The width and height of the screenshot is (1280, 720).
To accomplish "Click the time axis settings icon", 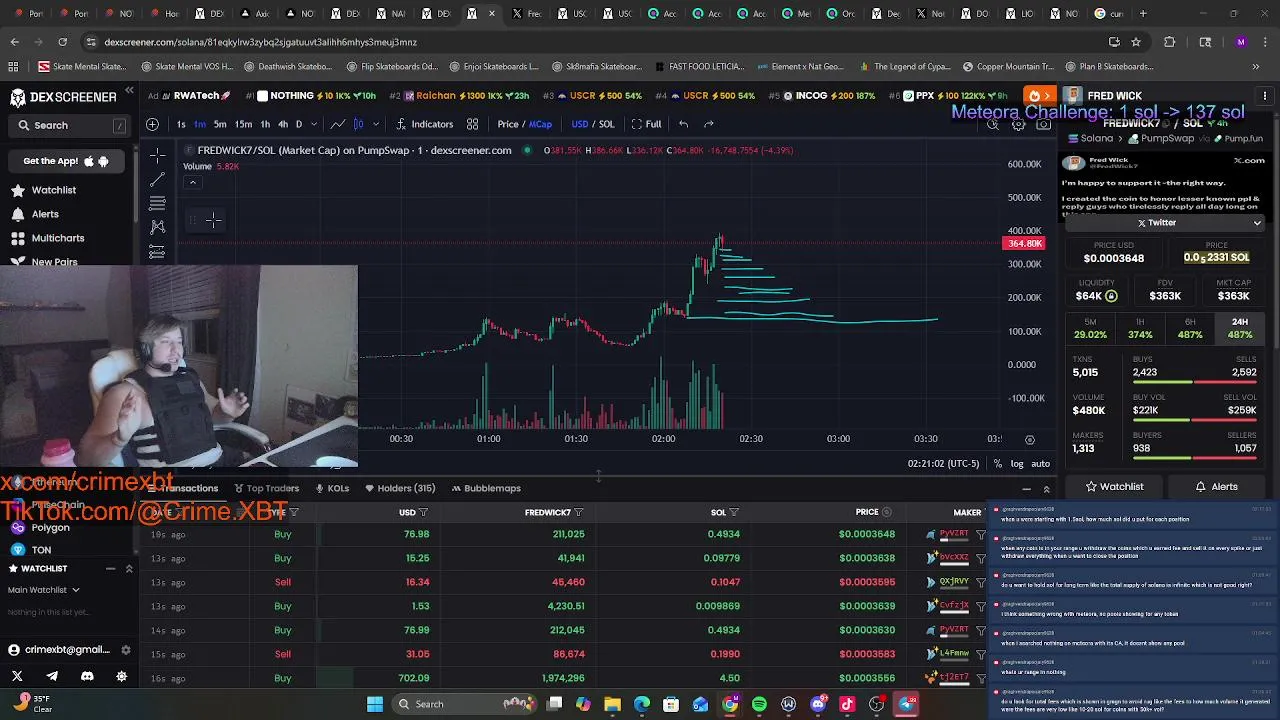I will click(x=1029, y=439).
